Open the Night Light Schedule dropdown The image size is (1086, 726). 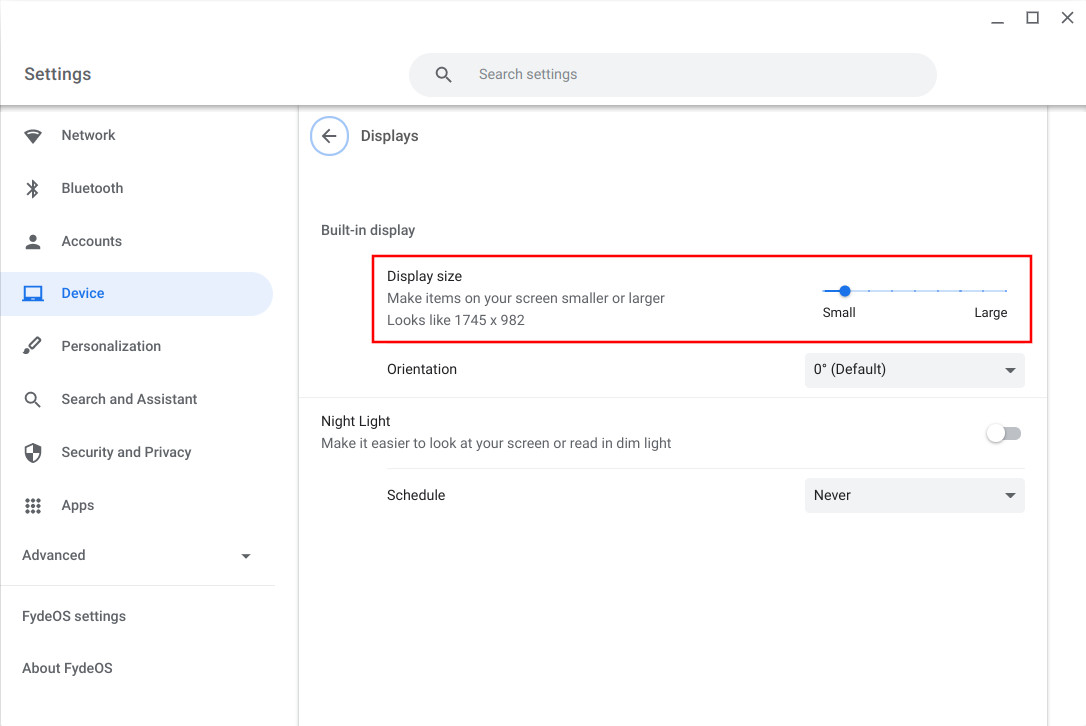point(914,496)
